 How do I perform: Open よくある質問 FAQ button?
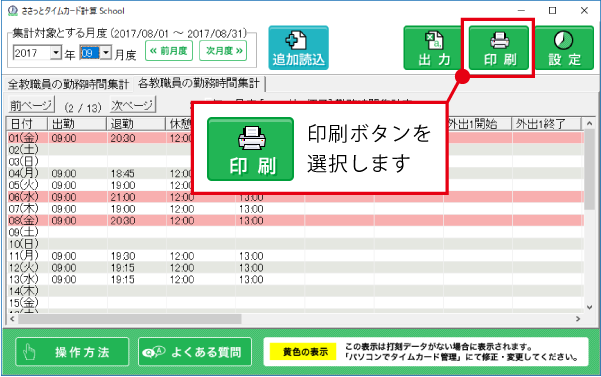tap(195, 352)
